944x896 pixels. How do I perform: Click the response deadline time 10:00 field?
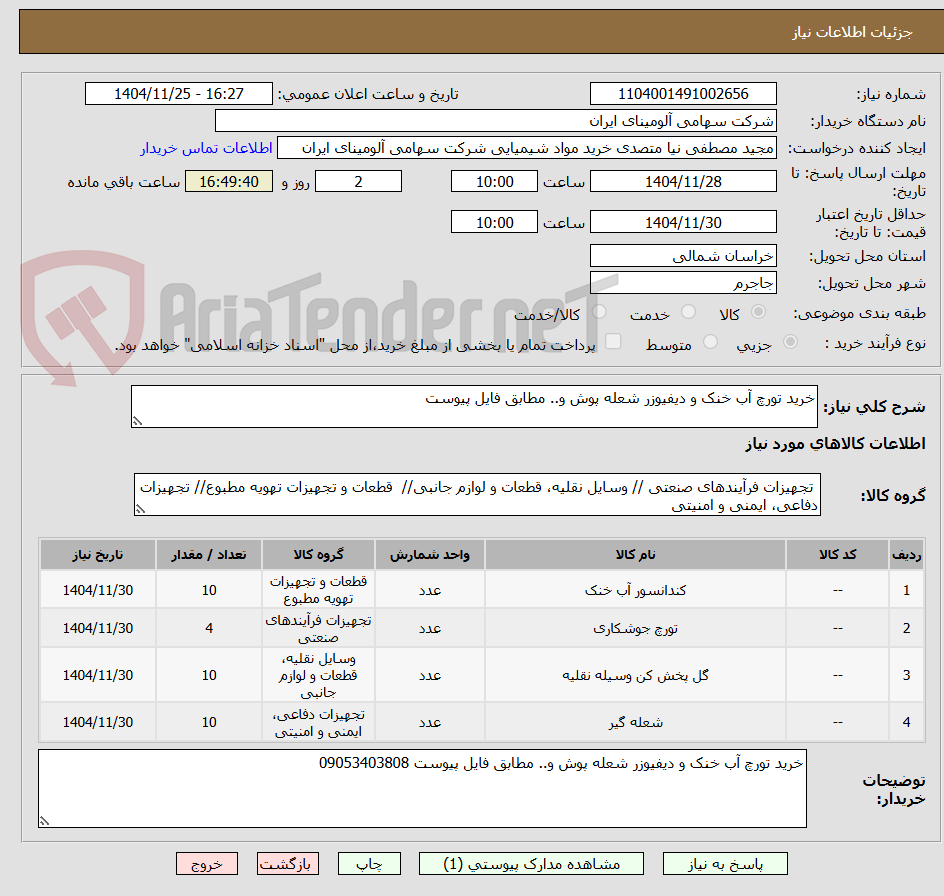coord(494,181)
